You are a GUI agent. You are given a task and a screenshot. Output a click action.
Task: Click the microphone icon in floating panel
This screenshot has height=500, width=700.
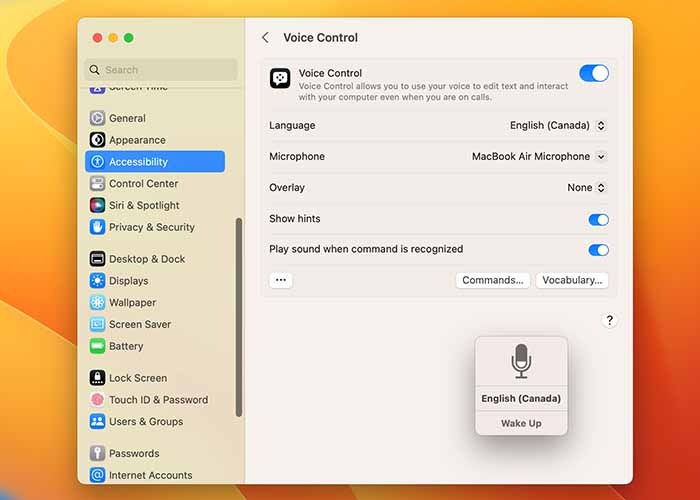point(521,361)
